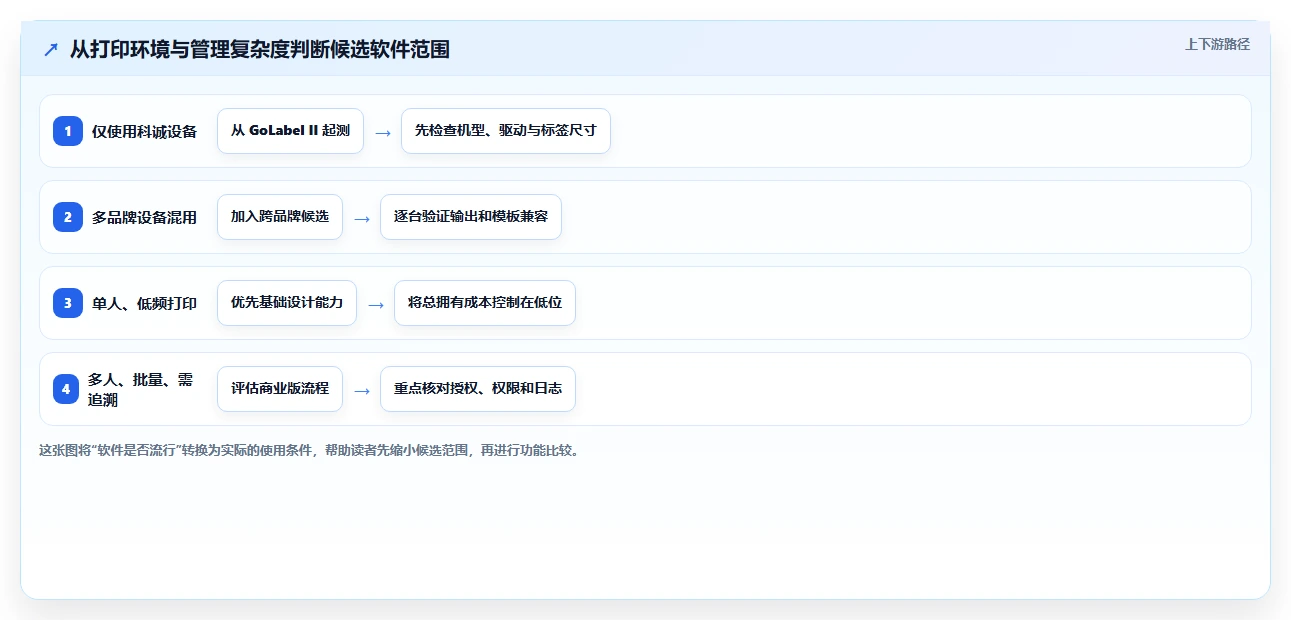Click the 评估商业版流程 box
The height and width of the screenshot is (620, 1291).
coord(280,389)
